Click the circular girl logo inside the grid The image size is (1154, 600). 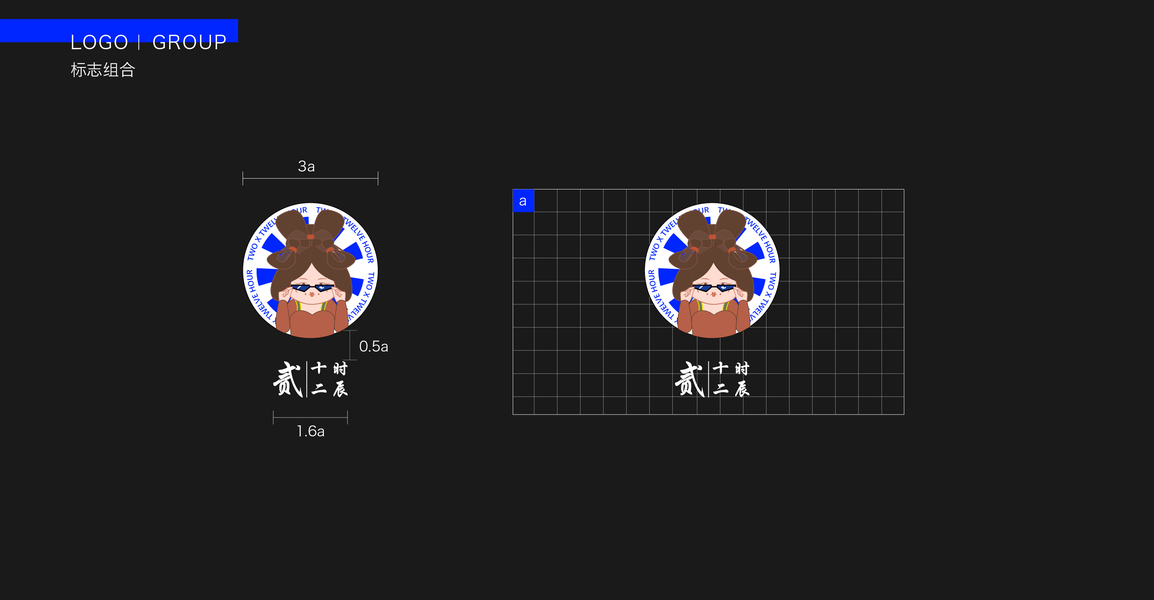tap(712, 270)
